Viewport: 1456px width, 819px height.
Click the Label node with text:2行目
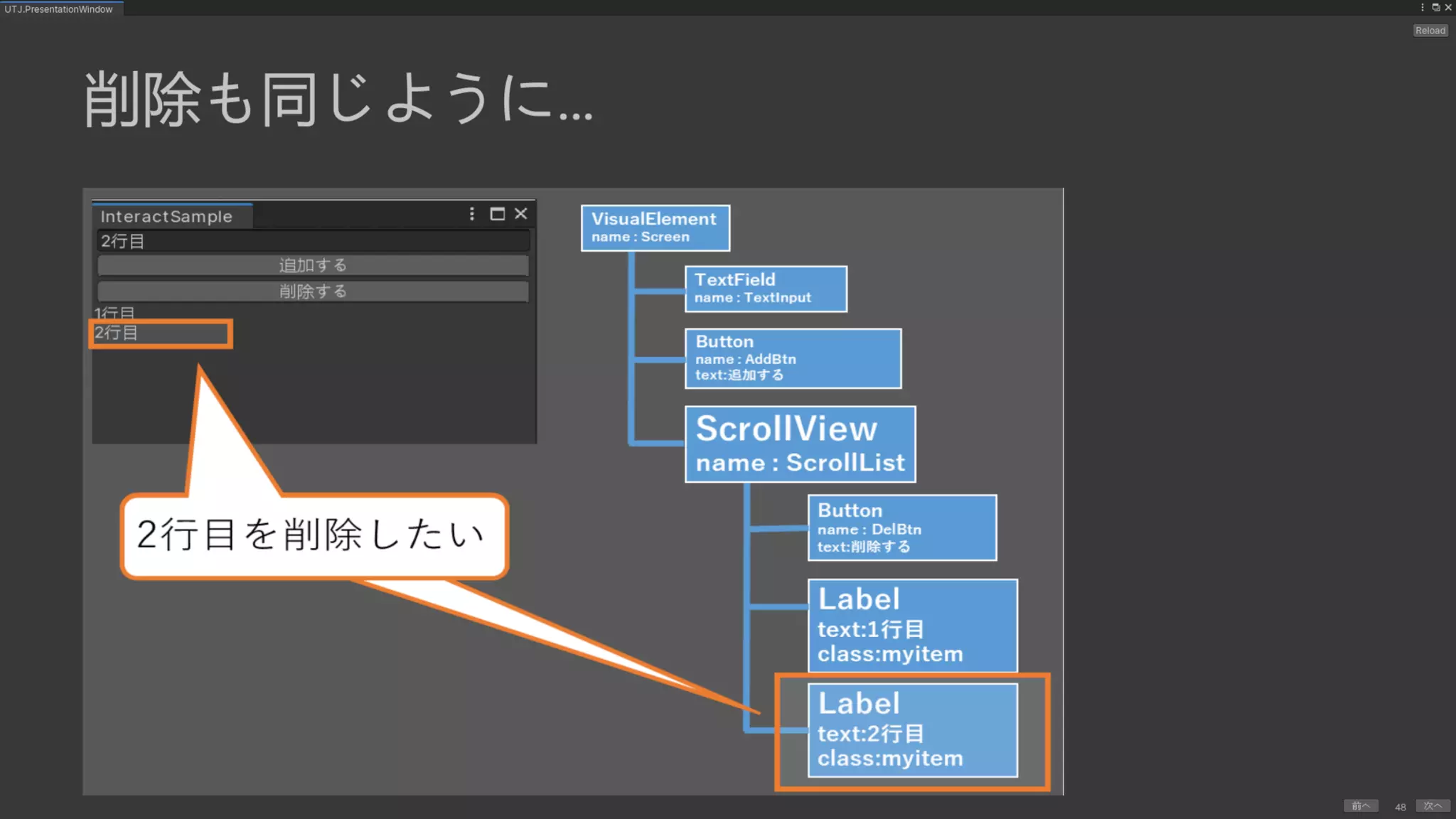click(x=913, y=730)
